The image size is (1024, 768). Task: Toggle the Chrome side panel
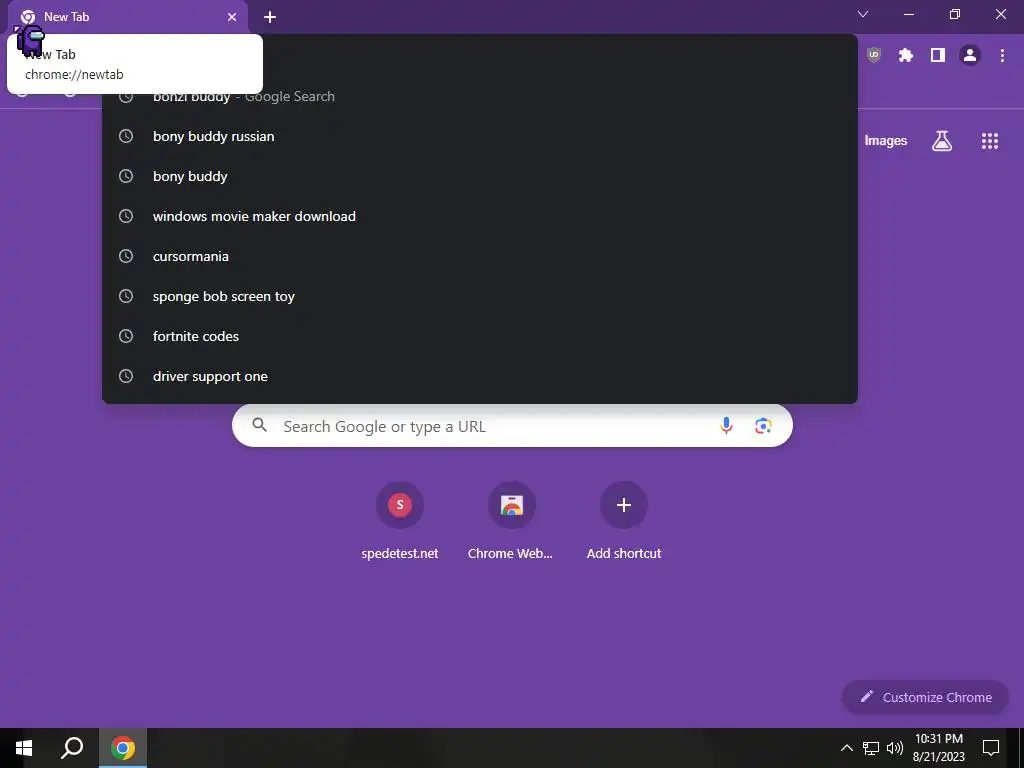938,55
